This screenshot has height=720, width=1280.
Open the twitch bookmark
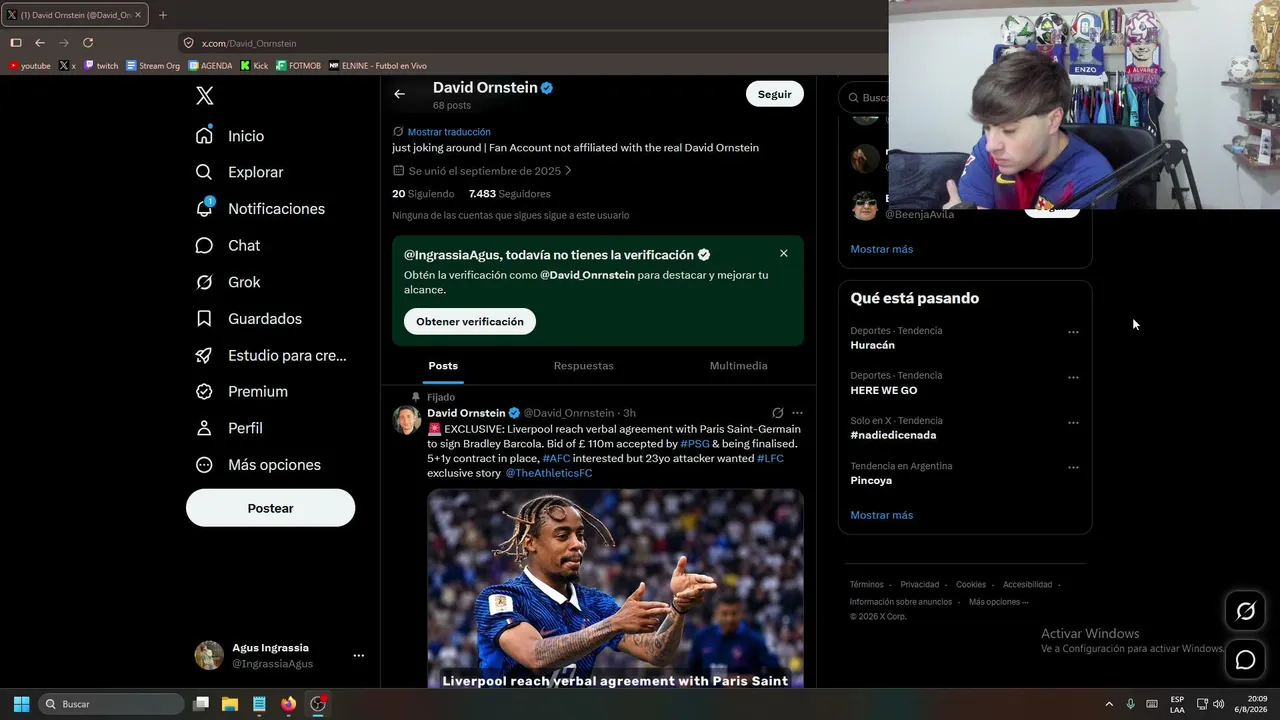pos(101,66)
